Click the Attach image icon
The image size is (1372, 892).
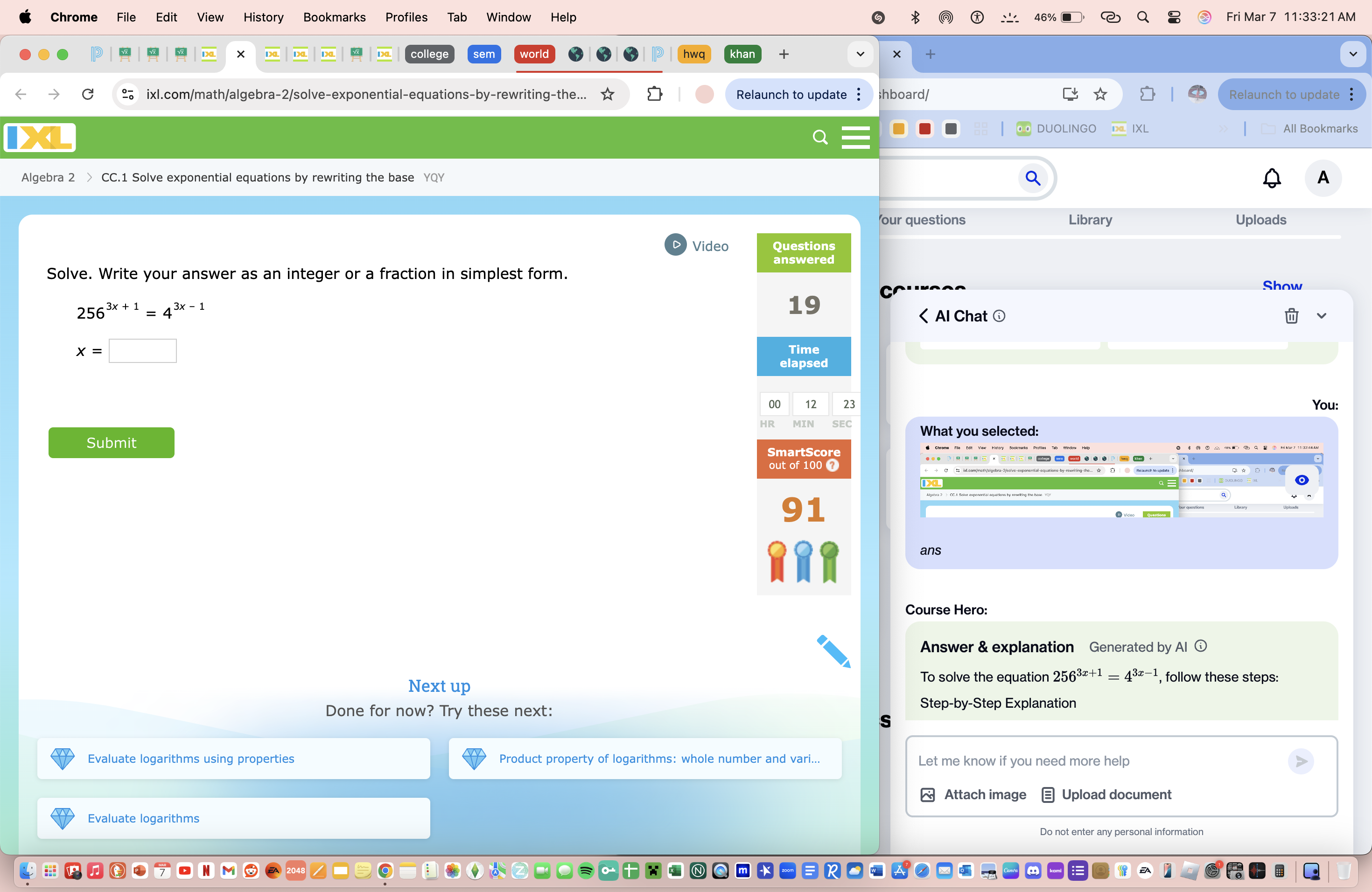(928, 794)
